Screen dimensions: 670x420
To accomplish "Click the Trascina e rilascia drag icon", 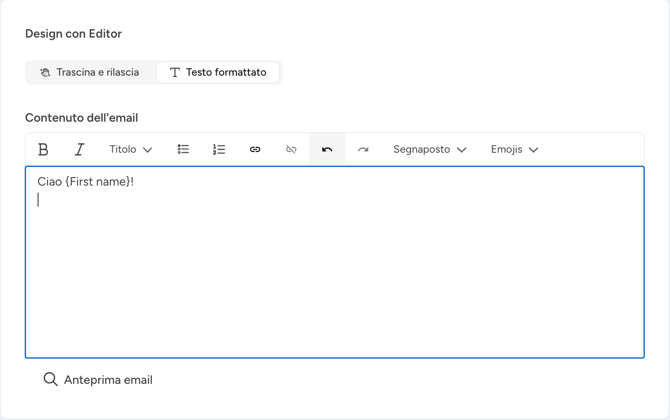I will click(x=45, y=72).
